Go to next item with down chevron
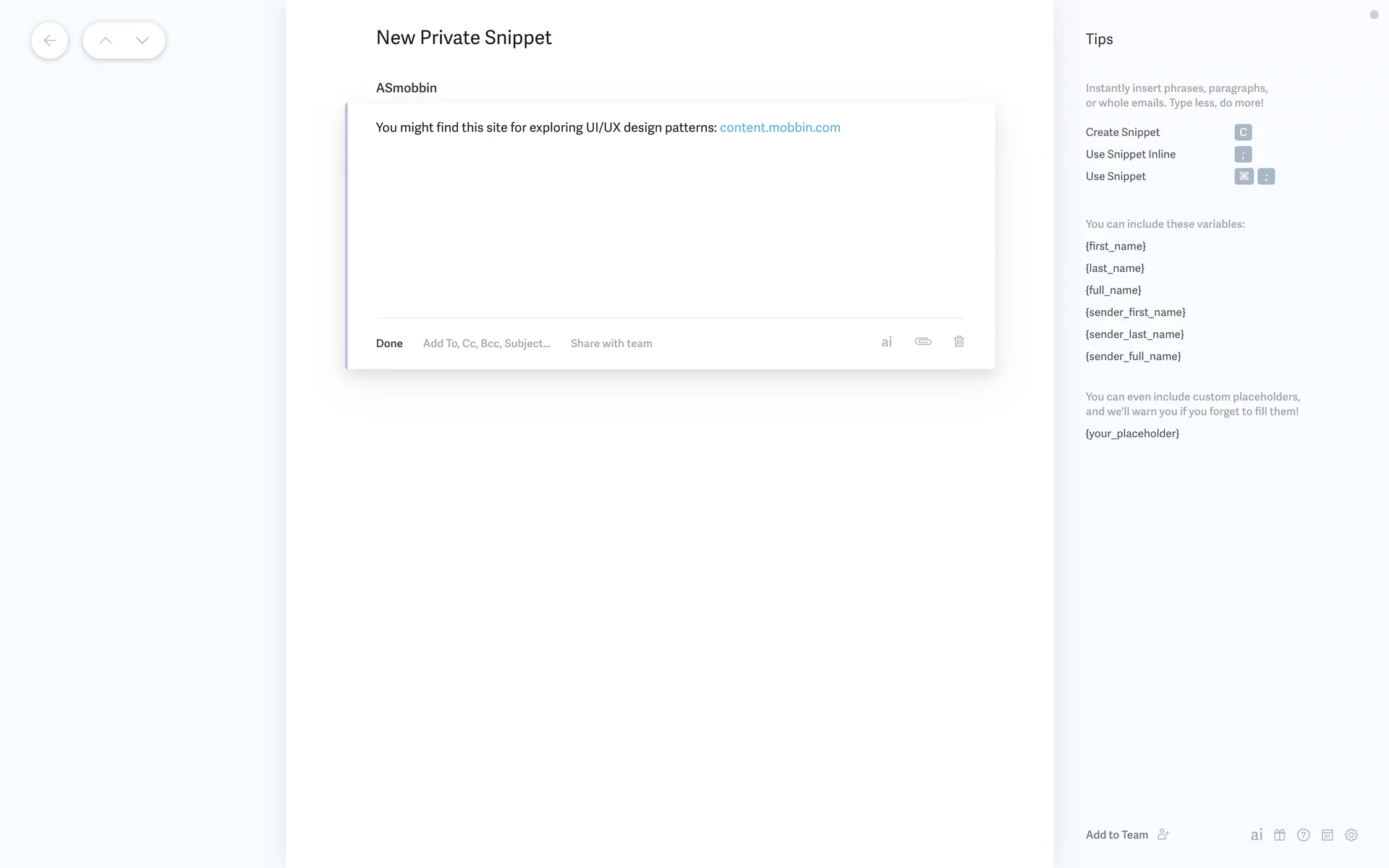The width and height of the screenshot is (1389, 868). pyautogui.click(x=143, y=41)
